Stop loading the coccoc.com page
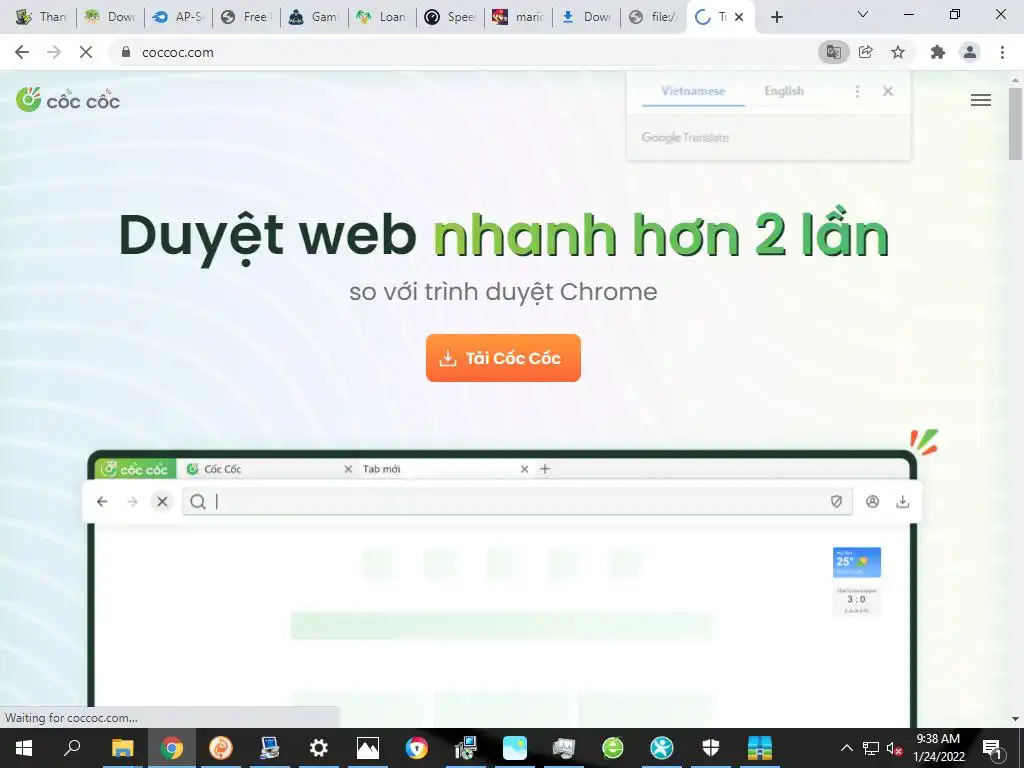Screen dimensions: 1024x768 (86, 52)
